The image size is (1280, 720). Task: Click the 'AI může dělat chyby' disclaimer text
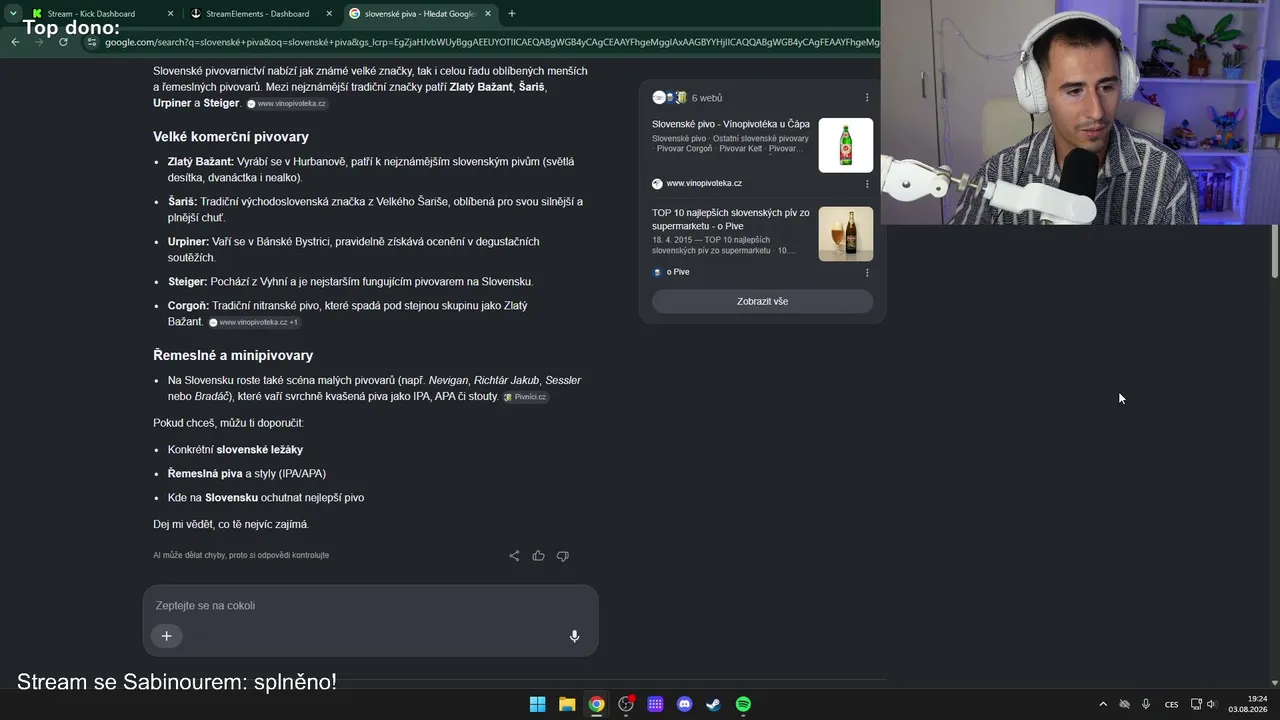[241, 555]
